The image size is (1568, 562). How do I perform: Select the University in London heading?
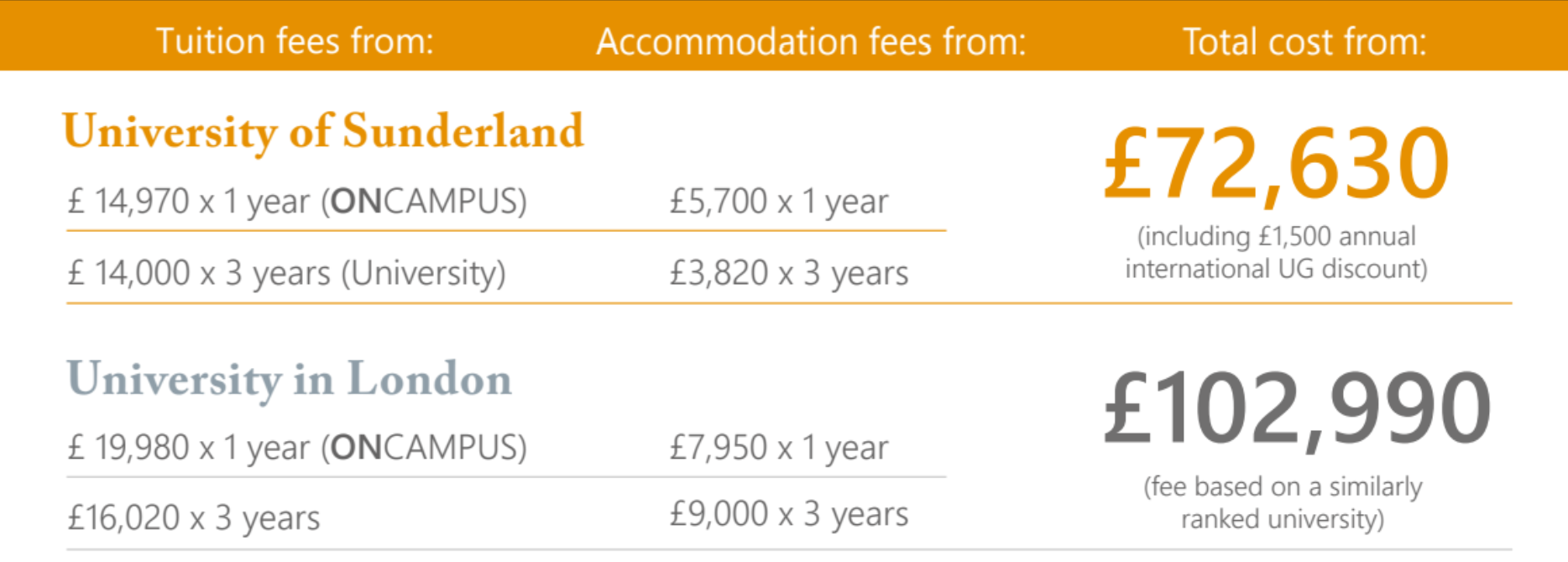[290, 380]
